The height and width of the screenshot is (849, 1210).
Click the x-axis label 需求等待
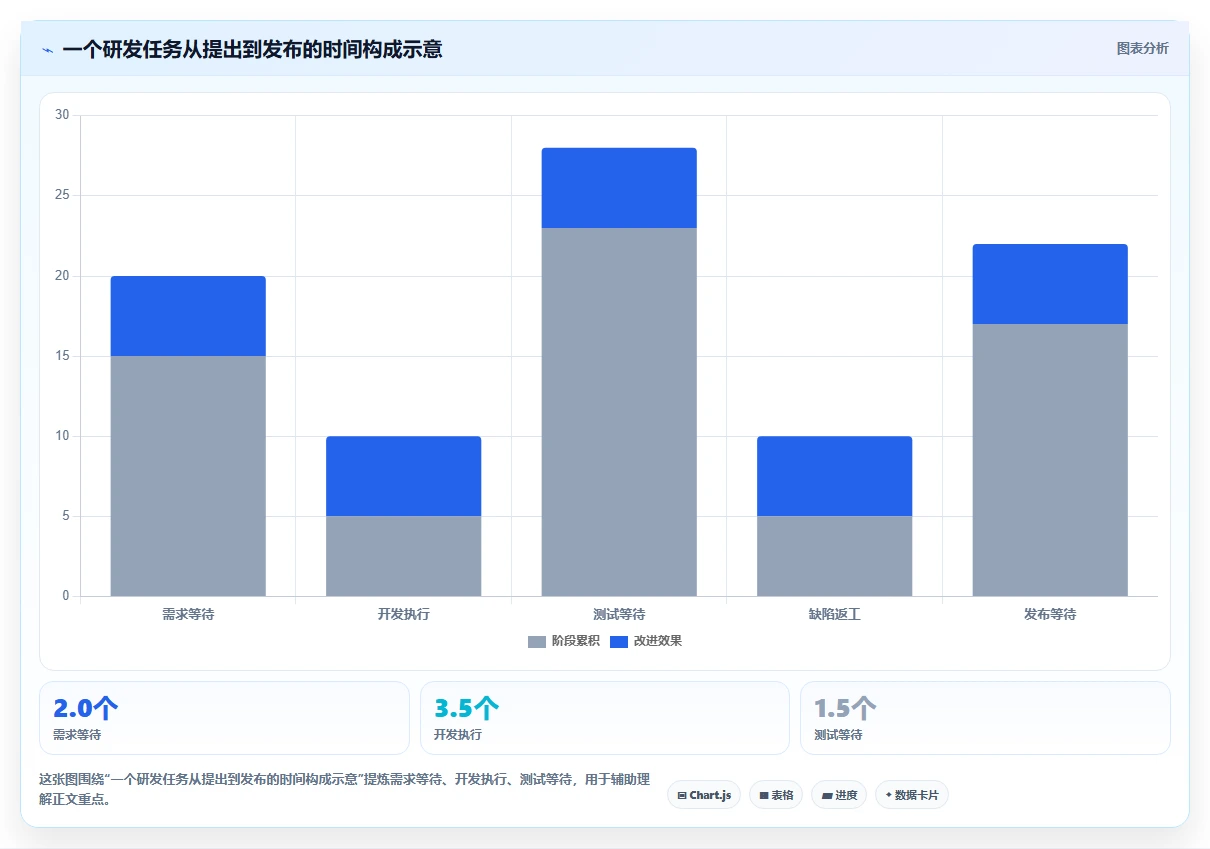[188, 614]
